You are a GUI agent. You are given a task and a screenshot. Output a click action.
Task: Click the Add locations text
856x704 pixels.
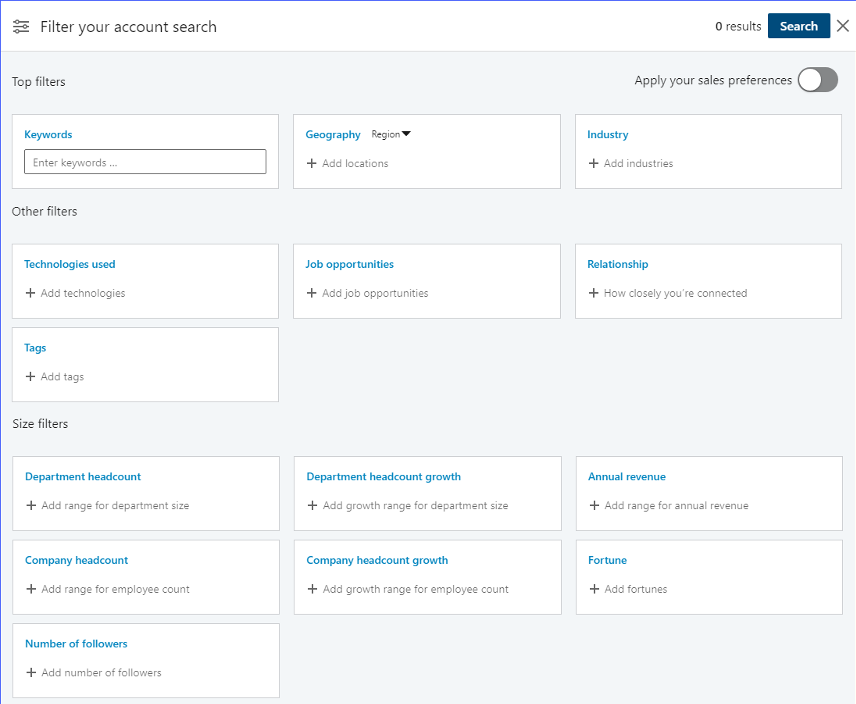[x=355, y=163]
